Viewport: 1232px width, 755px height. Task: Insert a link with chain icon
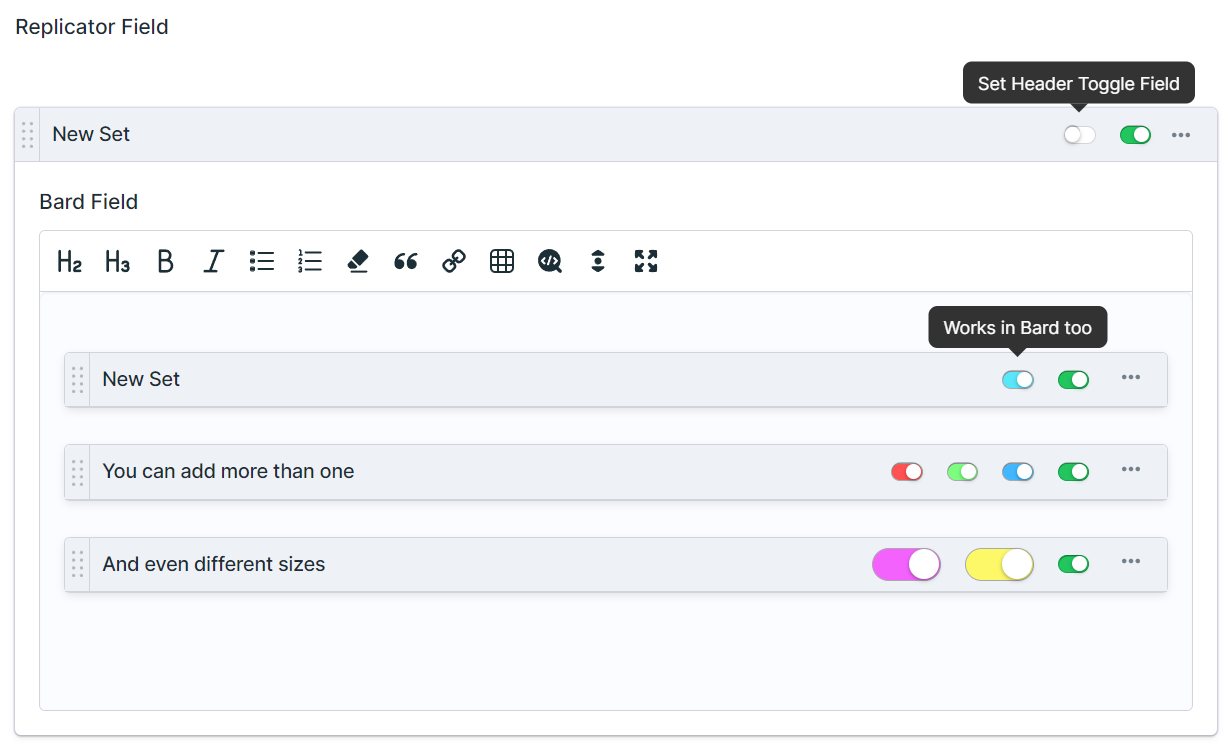(x=454, y=262)
